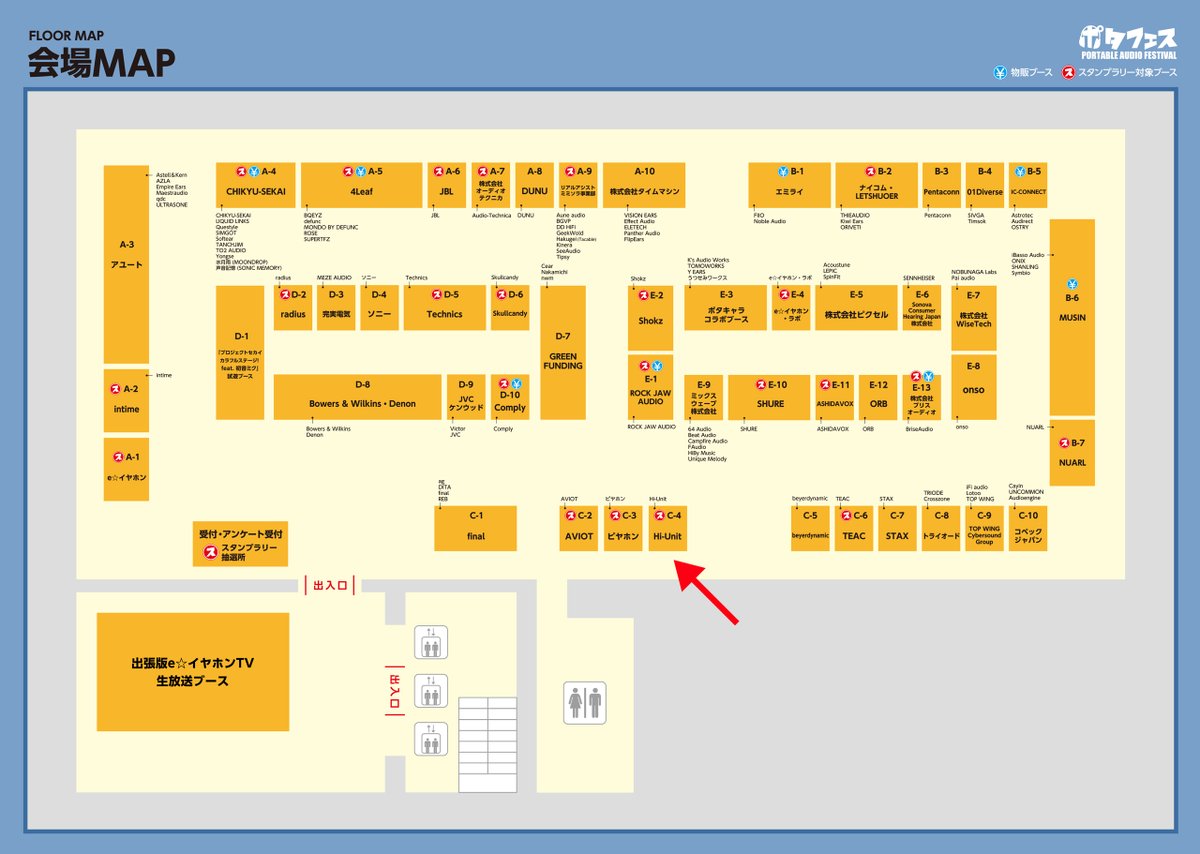Select booth E-12 ORB
Image resolution: width=1200 pixels, height=854 pixels.
(x=878, y=397)
